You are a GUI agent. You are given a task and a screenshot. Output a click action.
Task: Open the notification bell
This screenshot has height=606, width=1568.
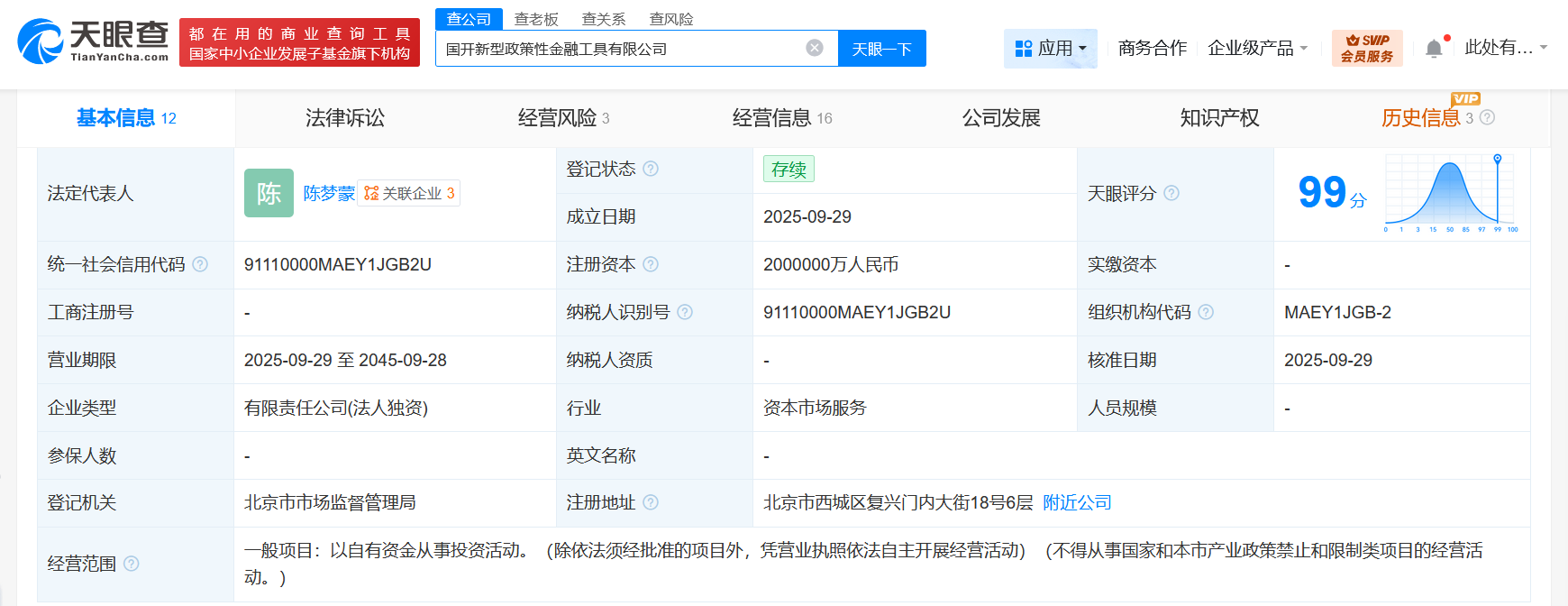tap(1434, 49)
